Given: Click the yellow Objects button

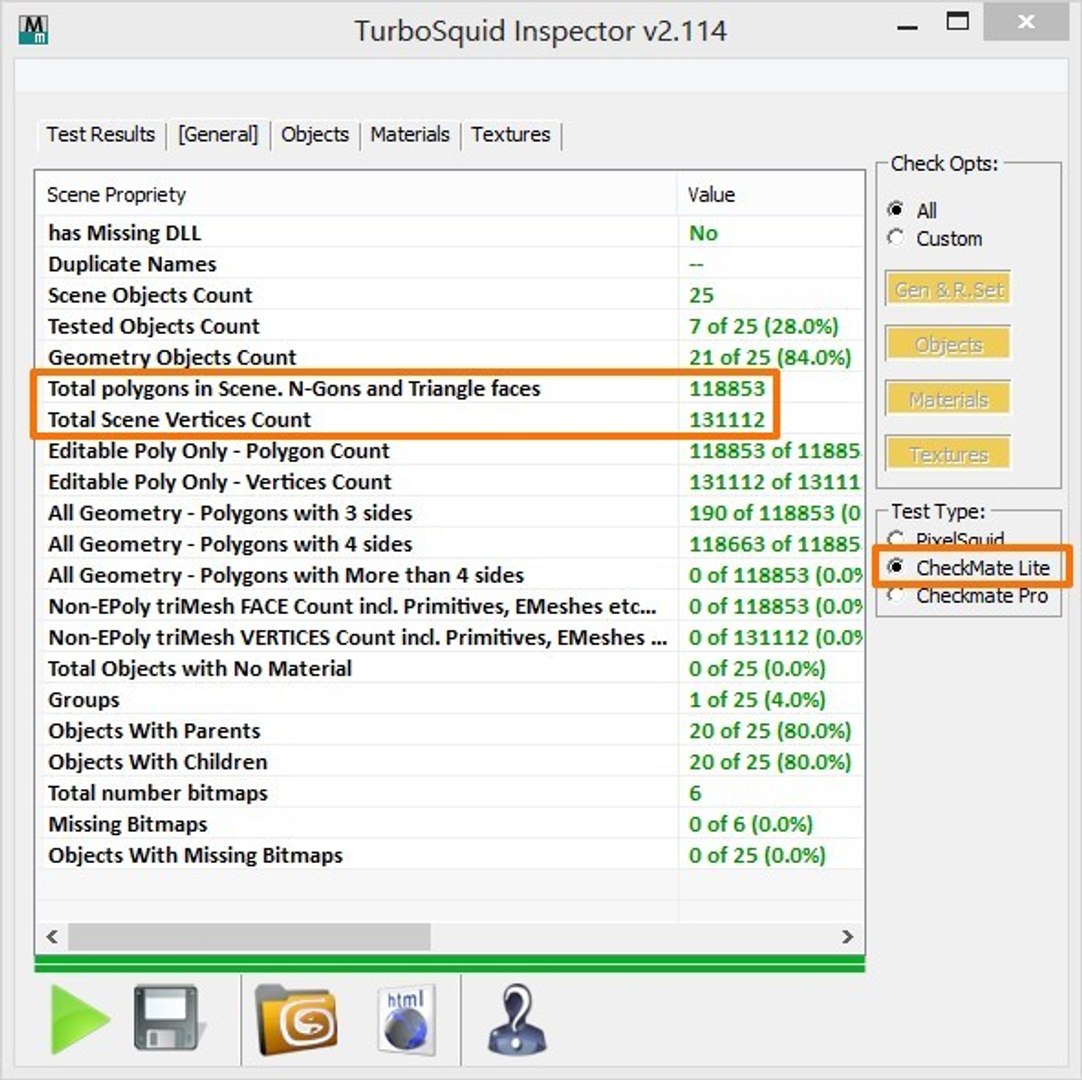Looking at the screenshot, I should click(x=948, y=344).
